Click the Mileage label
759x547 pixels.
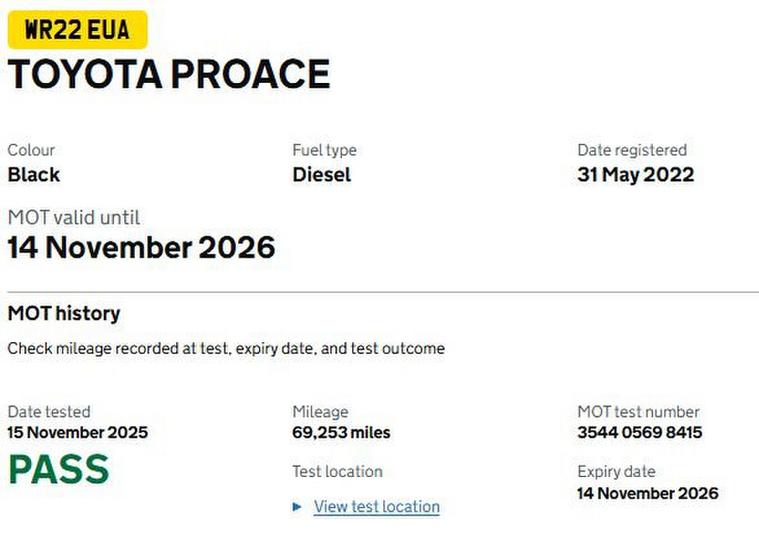pyautogui.click(x=320, y=411)
